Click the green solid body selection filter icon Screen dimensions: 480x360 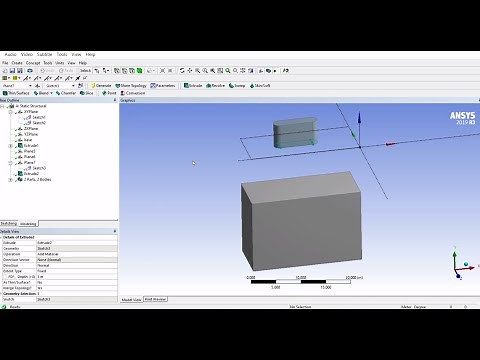140,71
